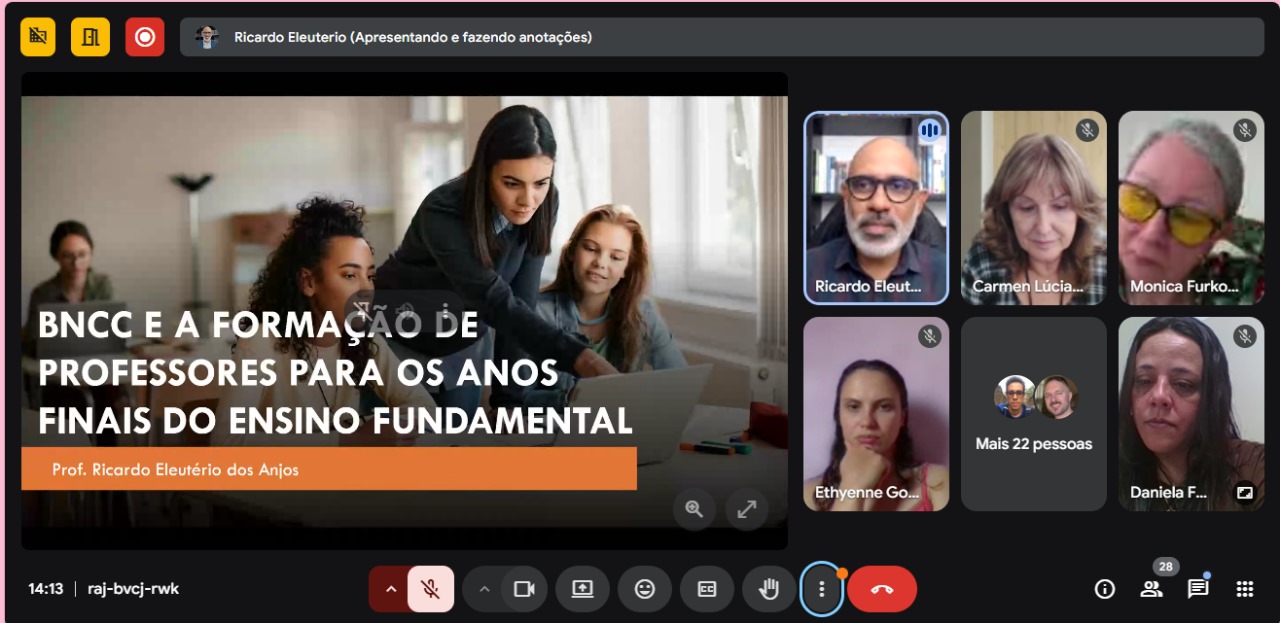
Task: Click the red recording indicator icon
Action: pos(145,37)
